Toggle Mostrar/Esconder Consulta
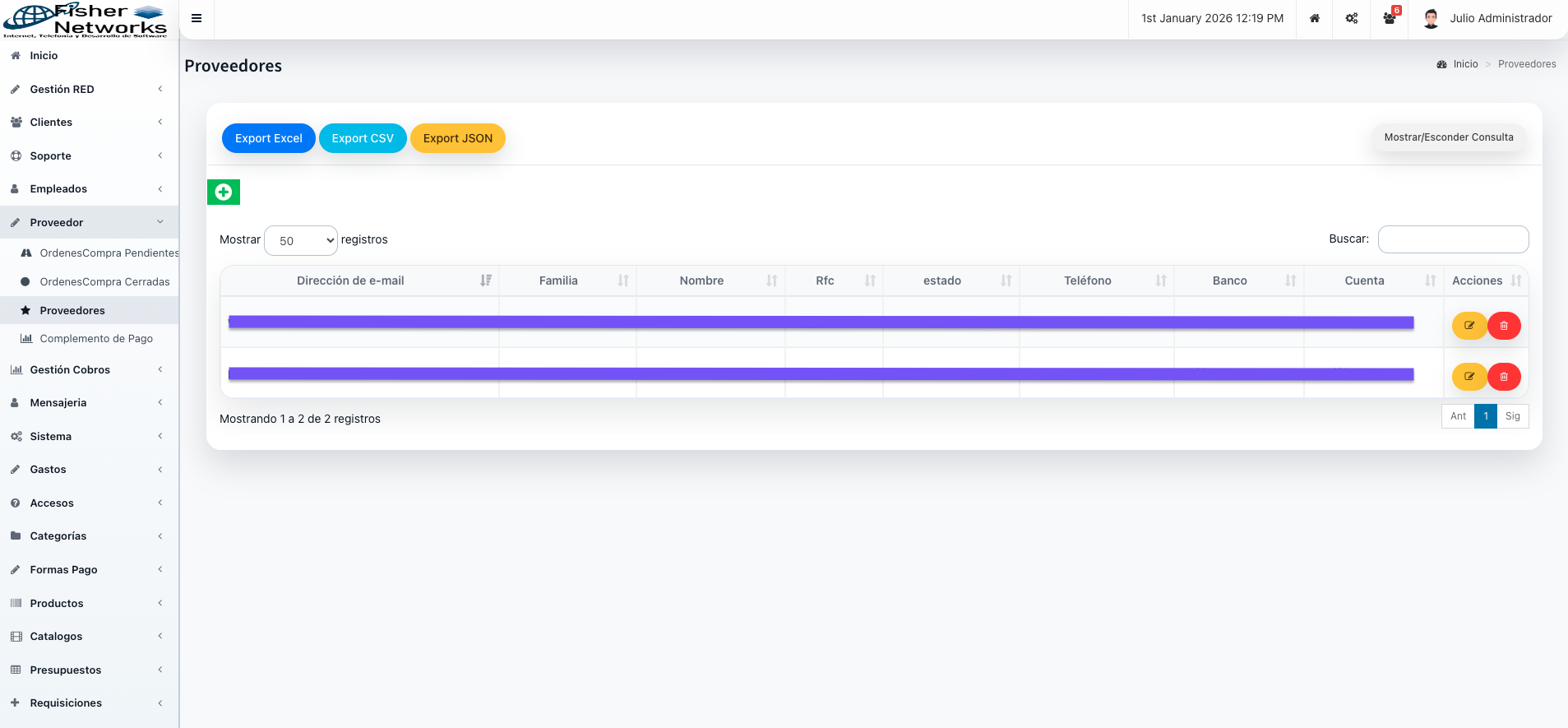 coord(1448,137)
